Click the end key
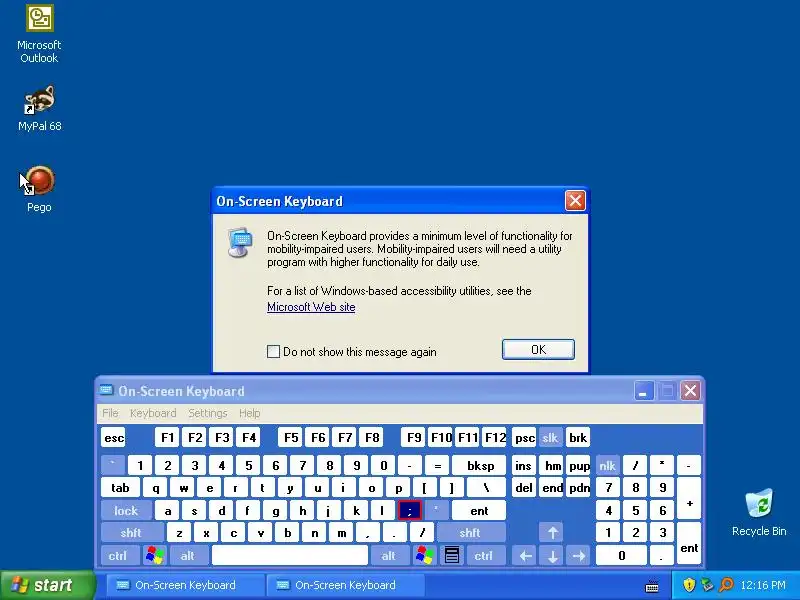800x600 pixels. click(552, 488)
